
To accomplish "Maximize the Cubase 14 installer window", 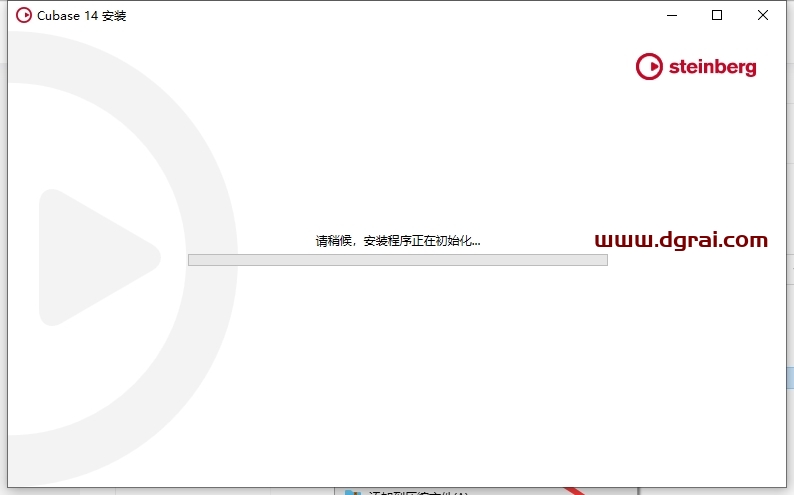I will click(x=717, y=15).
